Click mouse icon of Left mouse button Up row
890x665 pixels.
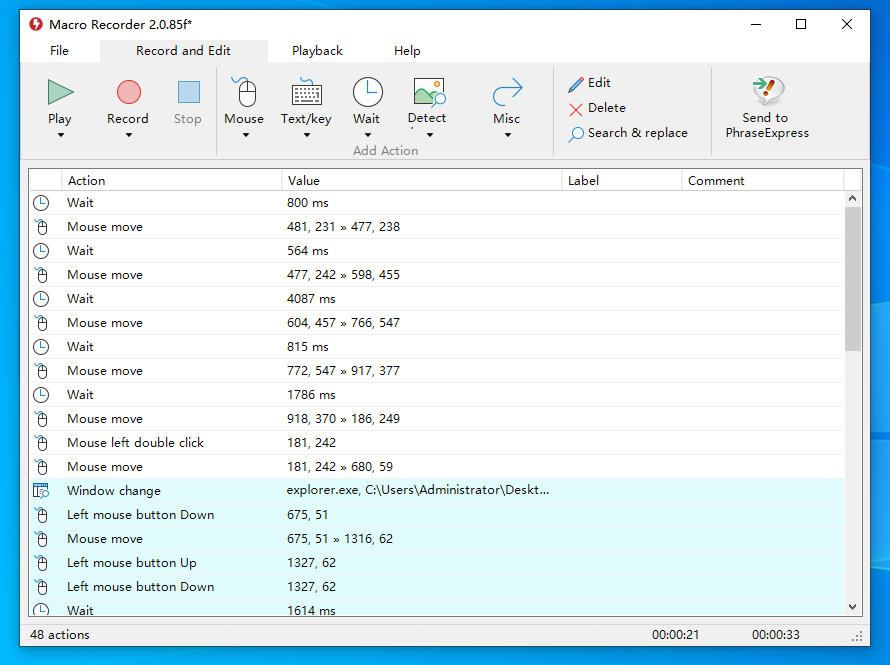41,563
